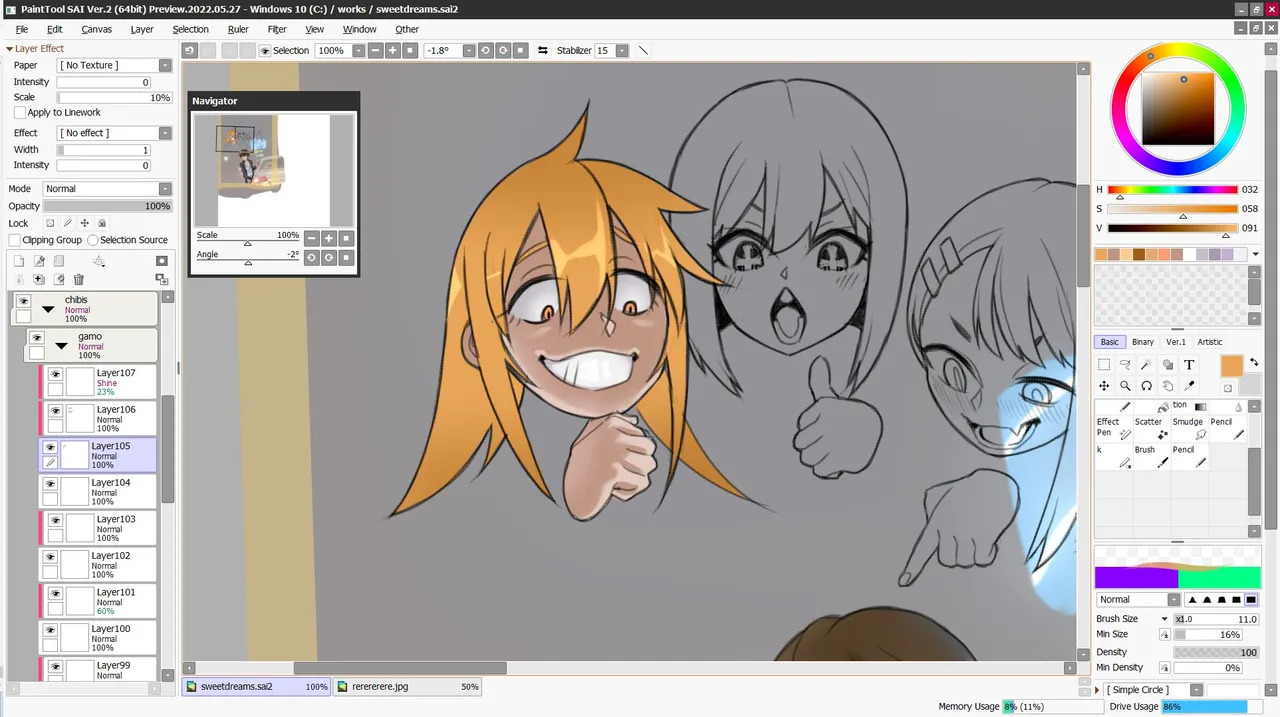The height and width of the screenshot is (717, 1280).
Task: Hide Layer104 with its eye icon
Action: tap(50, 484)
